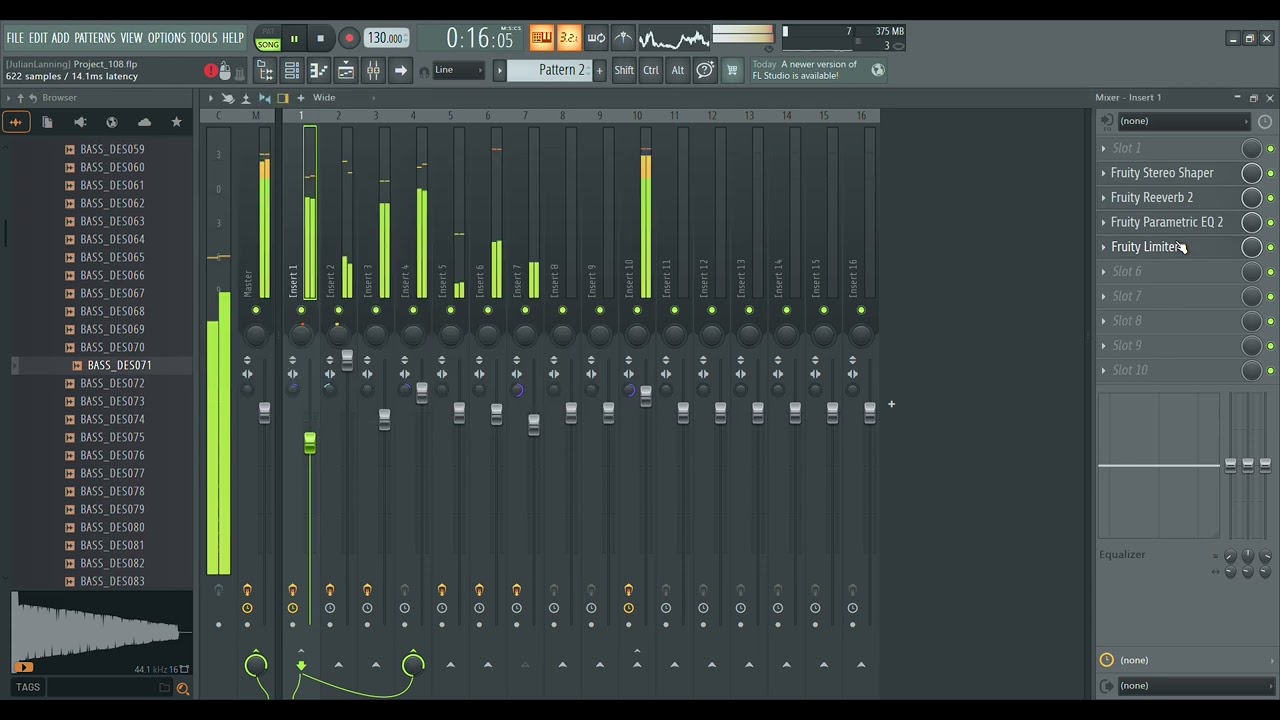This screenshot has width=1280, height=720.
Task: Select BASS_DES071 sample in Browser
Action: pos(119,365)
